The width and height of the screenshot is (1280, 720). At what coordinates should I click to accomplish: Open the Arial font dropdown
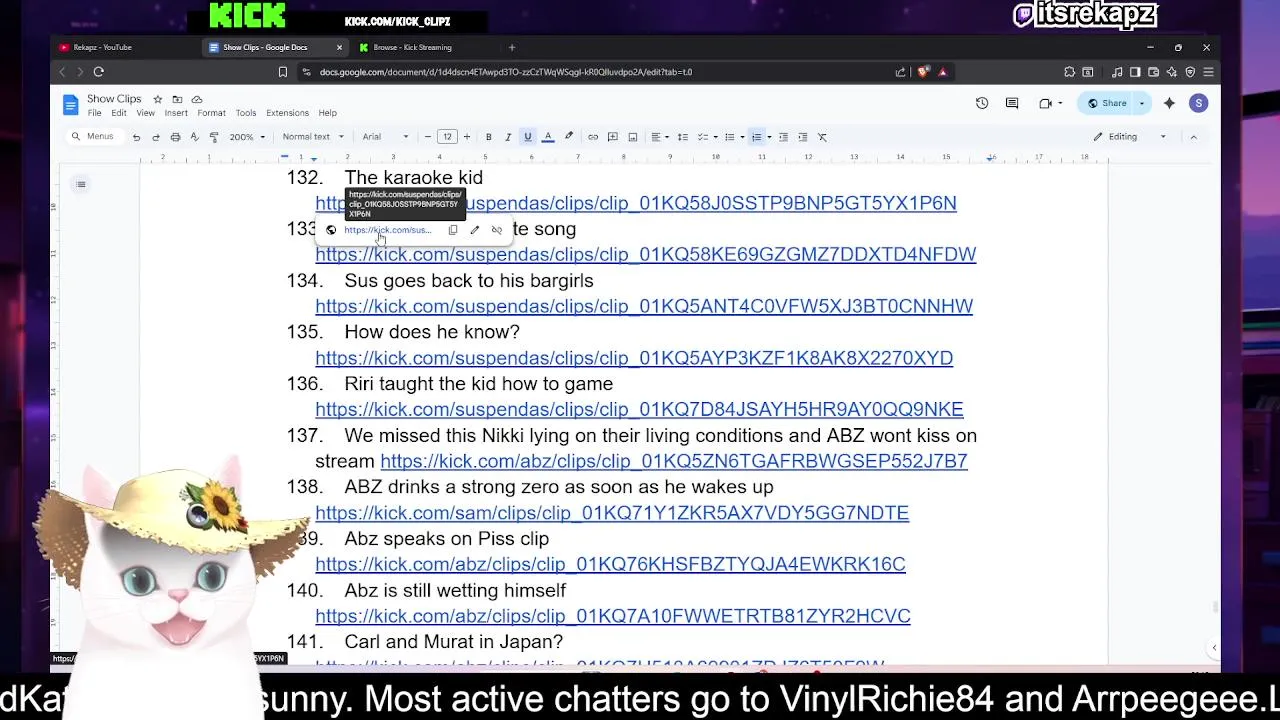click(386, 137)
